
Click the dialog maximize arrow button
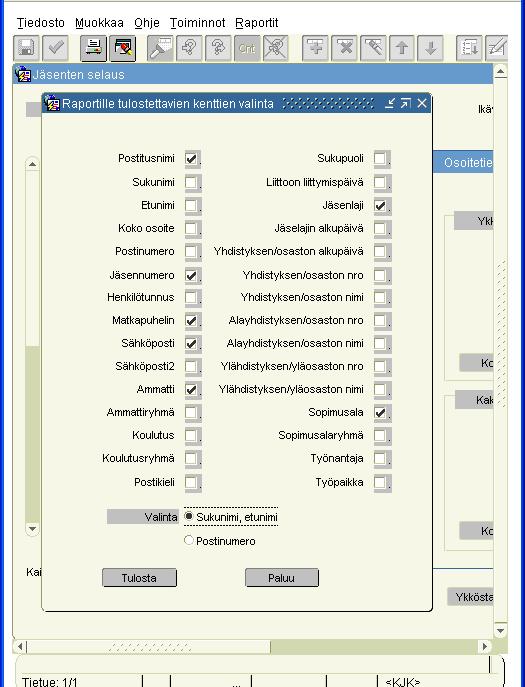tap(406, 103)
